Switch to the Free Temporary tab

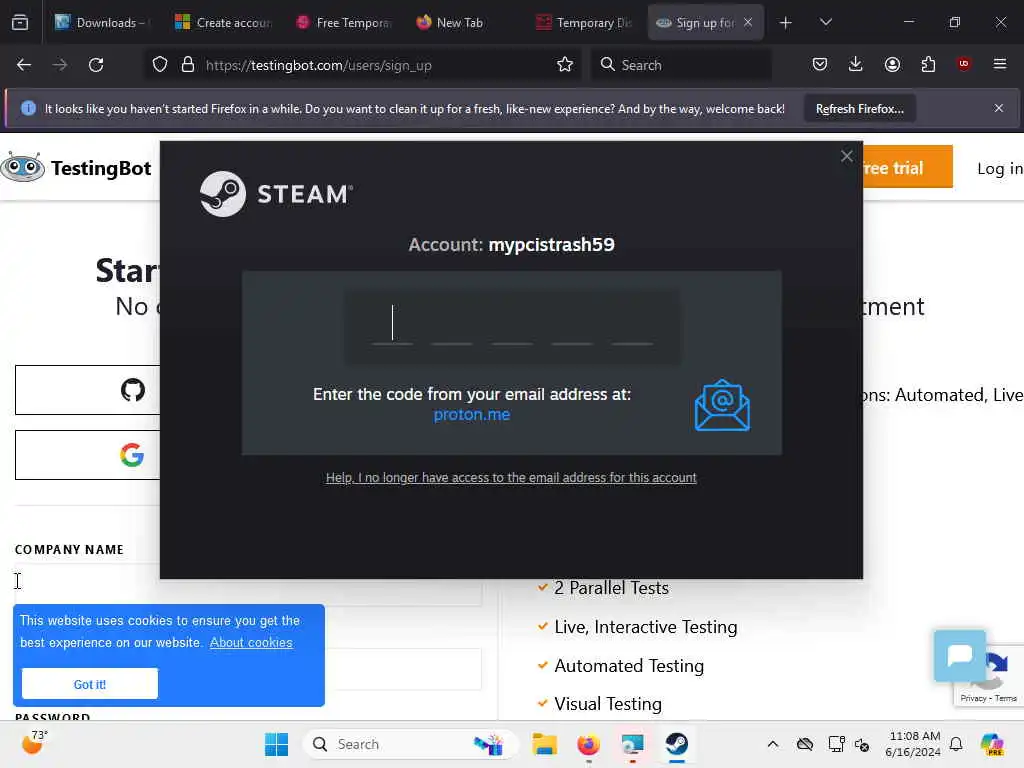pos(344,22)
